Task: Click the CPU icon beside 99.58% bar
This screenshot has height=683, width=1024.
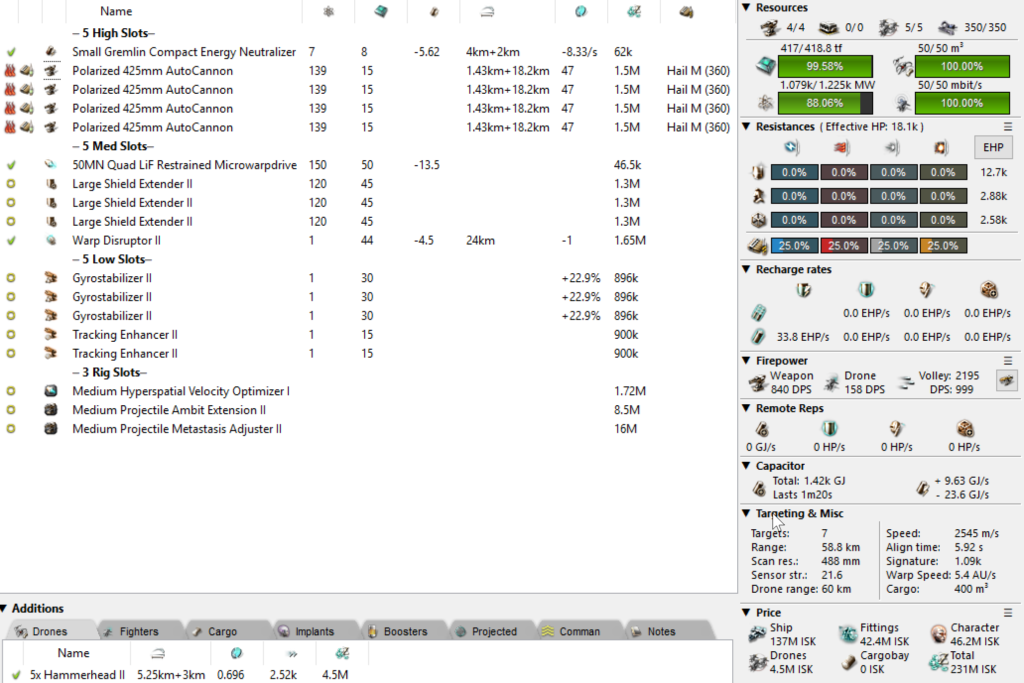Action: tap(764, 66)
